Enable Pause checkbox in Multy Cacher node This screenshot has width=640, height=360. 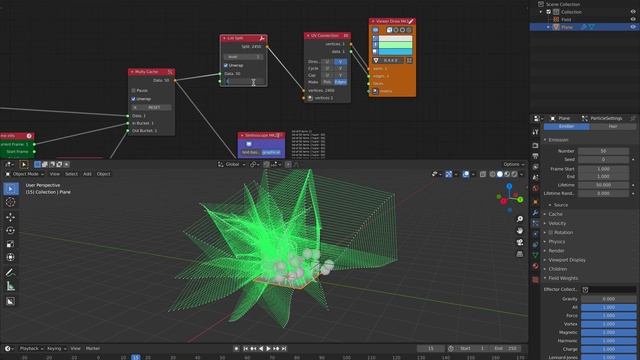(x=133, y=90)
